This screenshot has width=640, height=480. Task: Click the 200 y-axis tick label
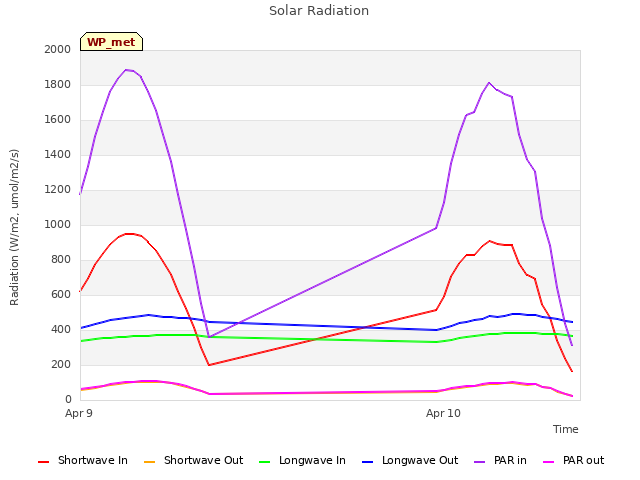coord(61,364)
